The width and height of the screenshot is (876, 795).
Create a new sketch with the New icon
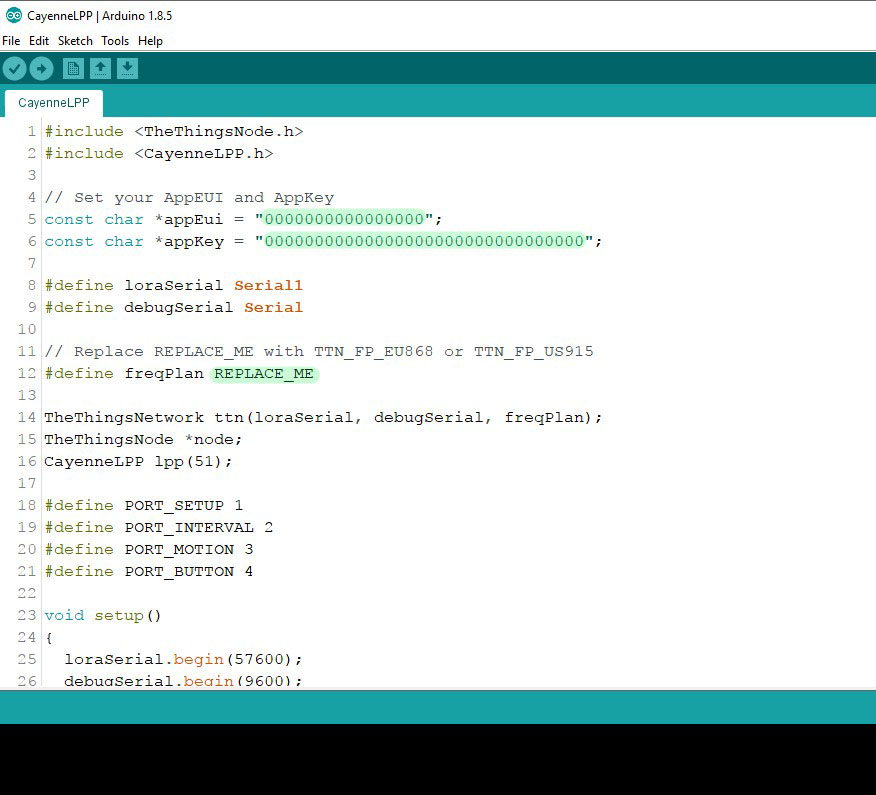(73, 69)
